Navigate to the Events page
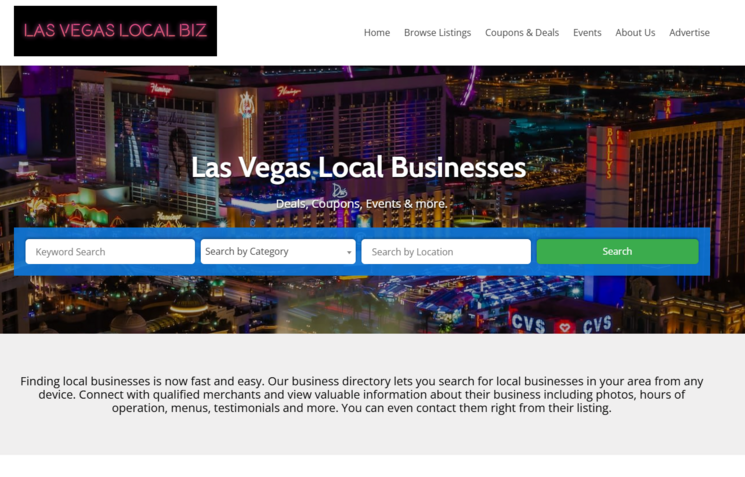This screenshot has height=477, width=745. click(587, 33)
